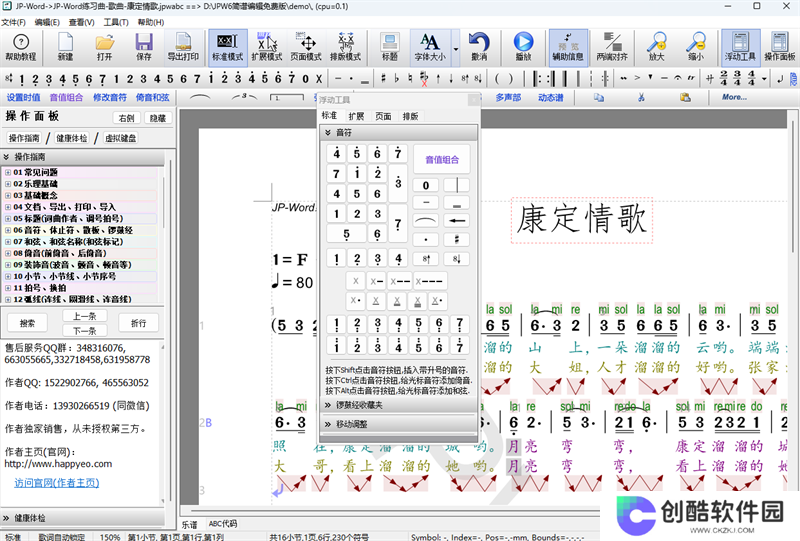Open the 工具(T) menu
The width and height of the screenshot is (800, 541).
click(x=116, y=22)
